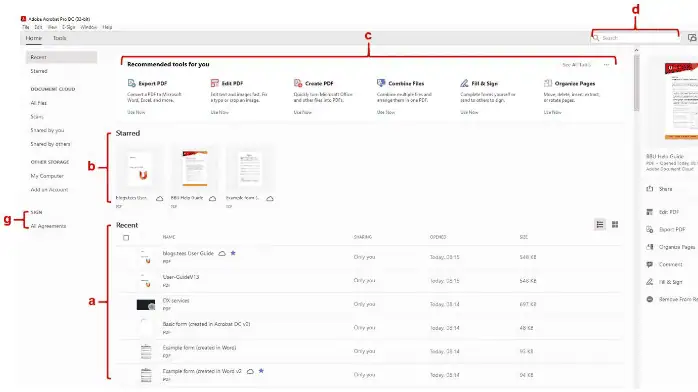Open the Edit menu
The width and height of the screenshot is (698, 392).
pyautogui.click(x=38, y=27)
